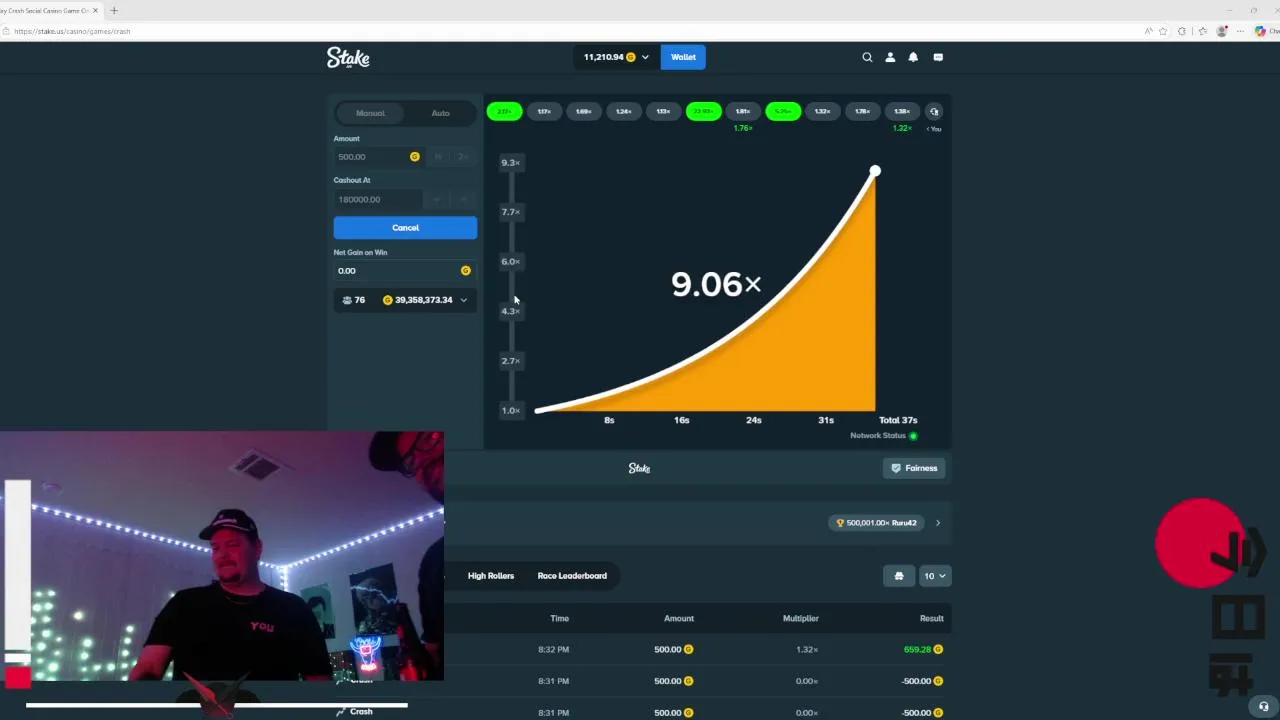
Task: Switch to the Auto betting tab
Action: tap(440, 113)
